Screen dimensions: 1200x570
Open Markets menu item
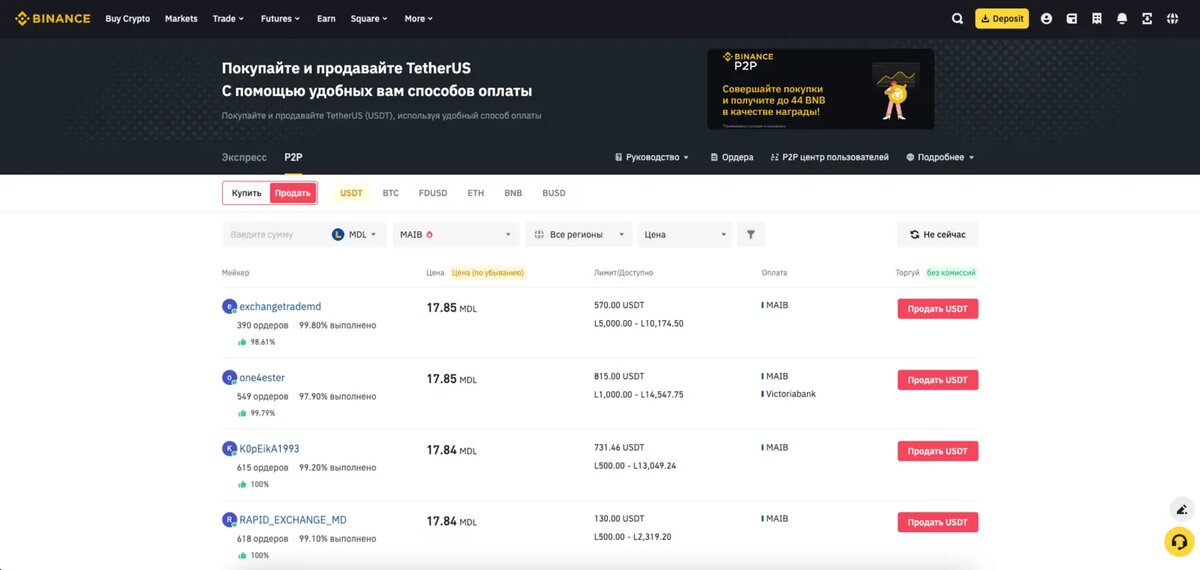point(181,18)
